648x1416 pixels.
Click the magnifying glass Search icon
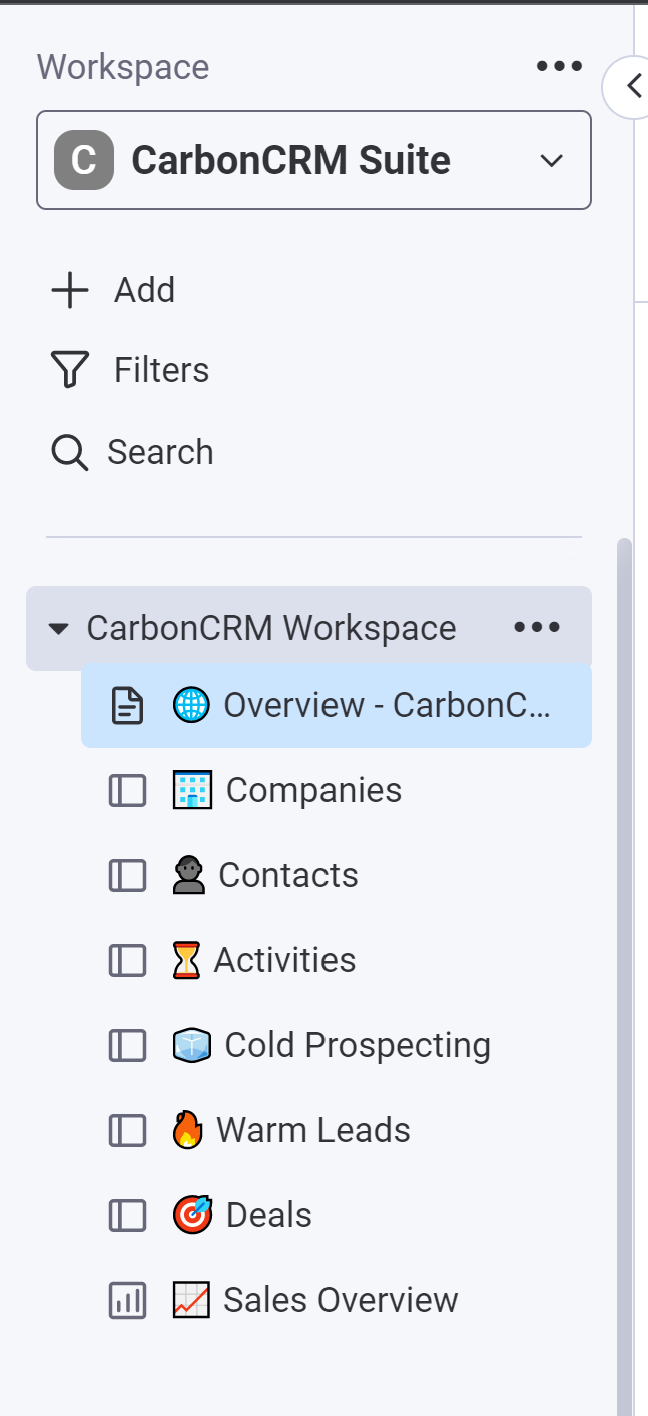69,453
